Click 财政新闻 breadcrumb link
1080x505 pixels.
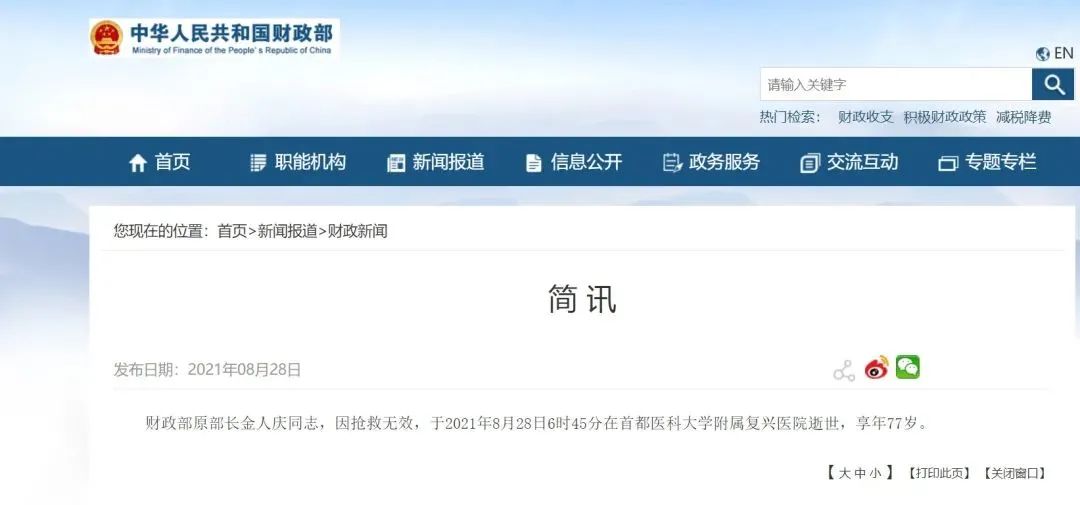pos(357,231)
